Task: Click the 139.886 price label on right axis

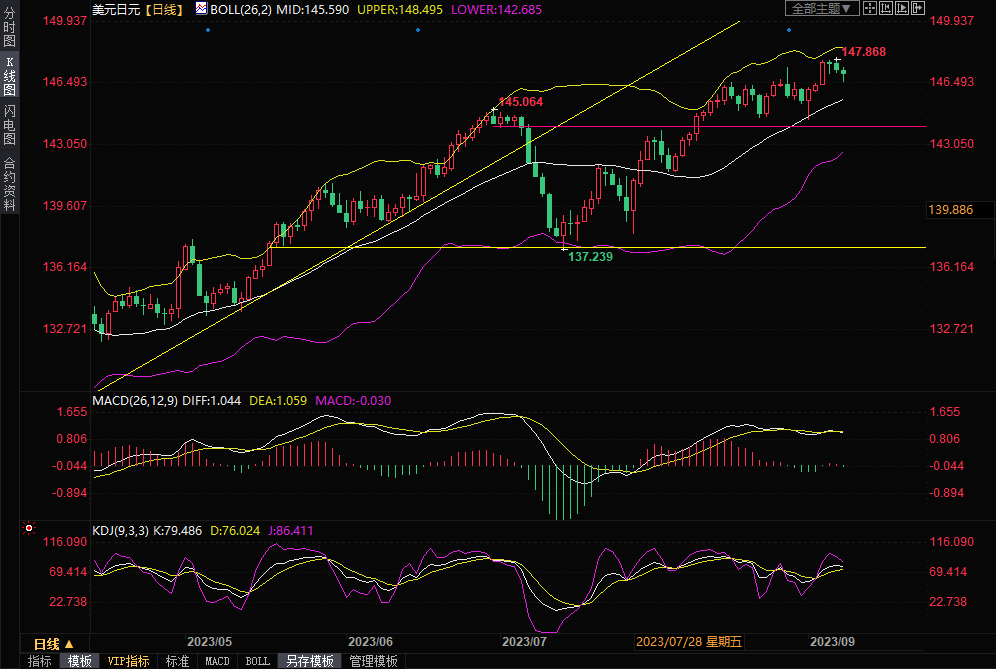Action: click(x=951, y=210)
